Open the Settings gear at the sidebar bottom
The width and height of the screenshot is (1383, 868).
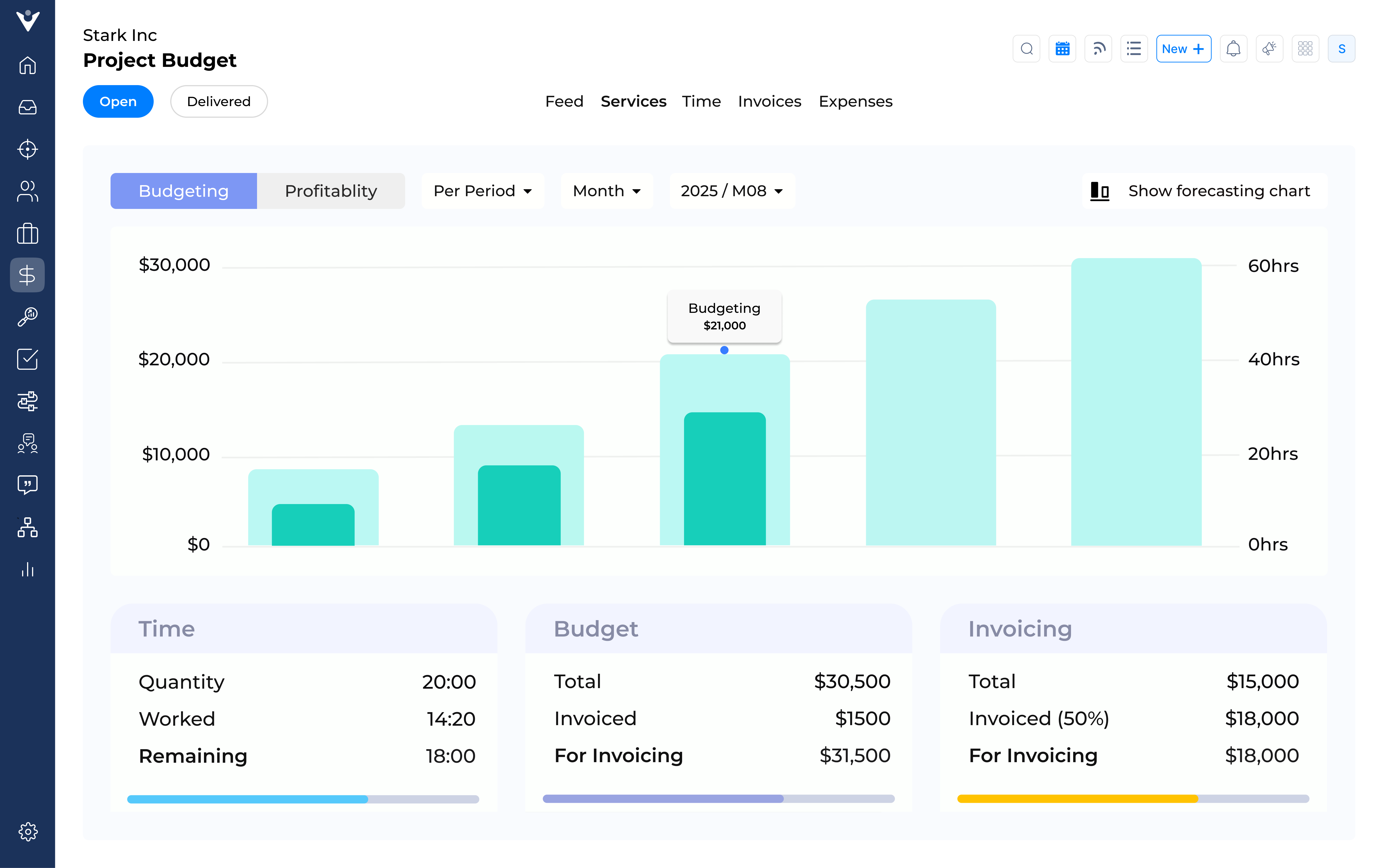pyautogui.click(x=27, y=832)
